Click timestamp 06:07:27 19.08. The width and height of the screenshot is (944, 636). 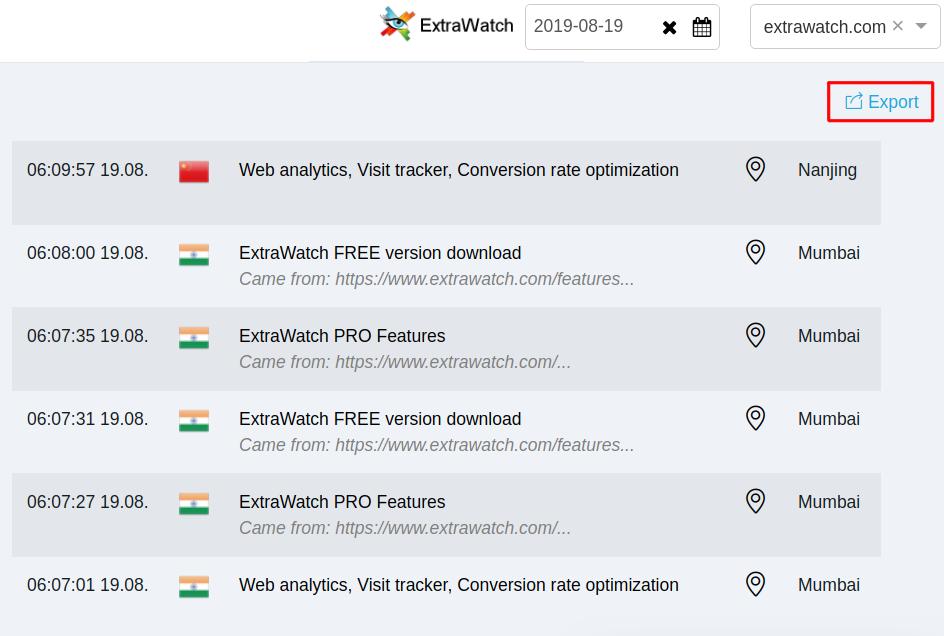pyautogui.click(x=87, y=503)
